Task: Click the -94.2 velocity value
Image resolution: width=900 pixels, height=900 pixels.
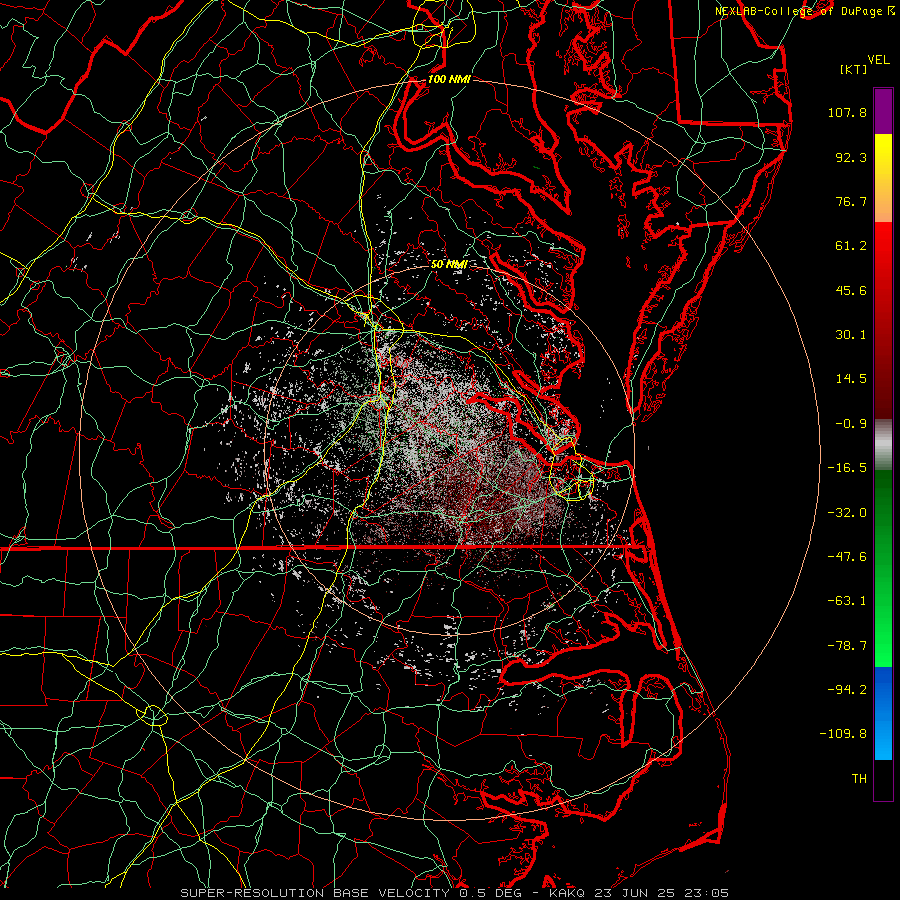Action: [847, 689]
